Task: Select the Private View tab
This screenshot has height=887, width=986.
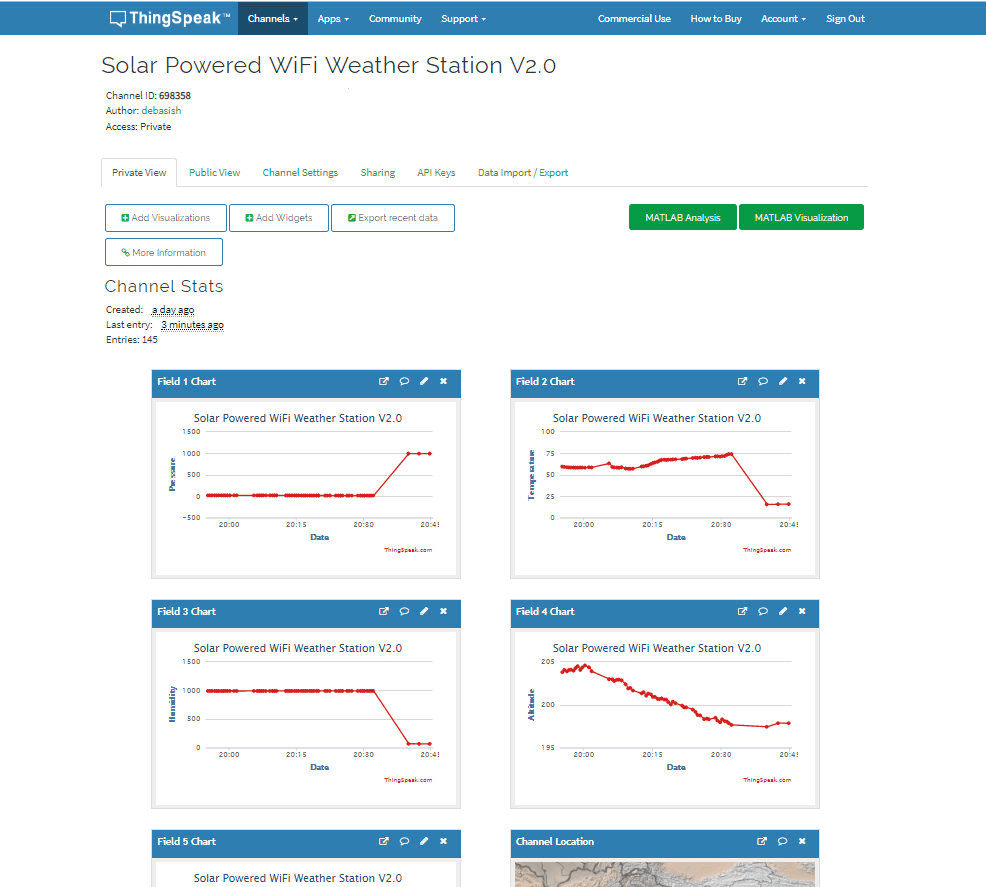Action: click(139, 172)
